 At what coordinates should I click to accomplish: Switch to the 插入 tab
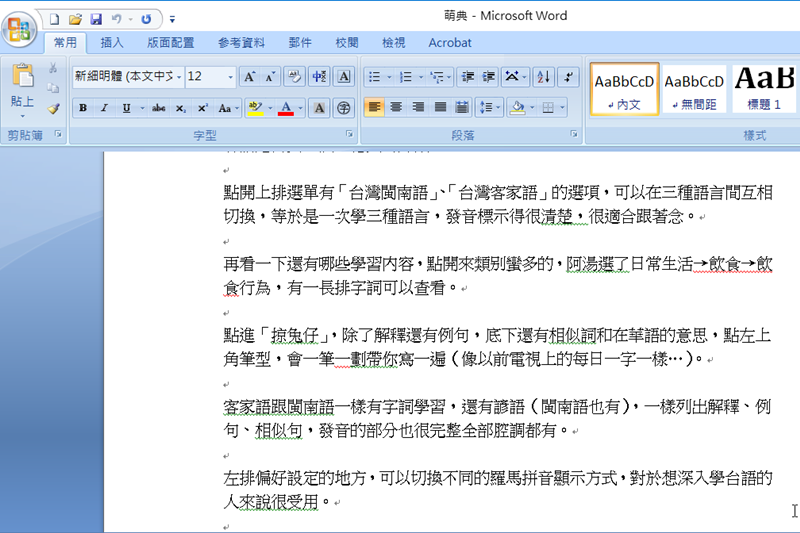click(x=112, y=43)
